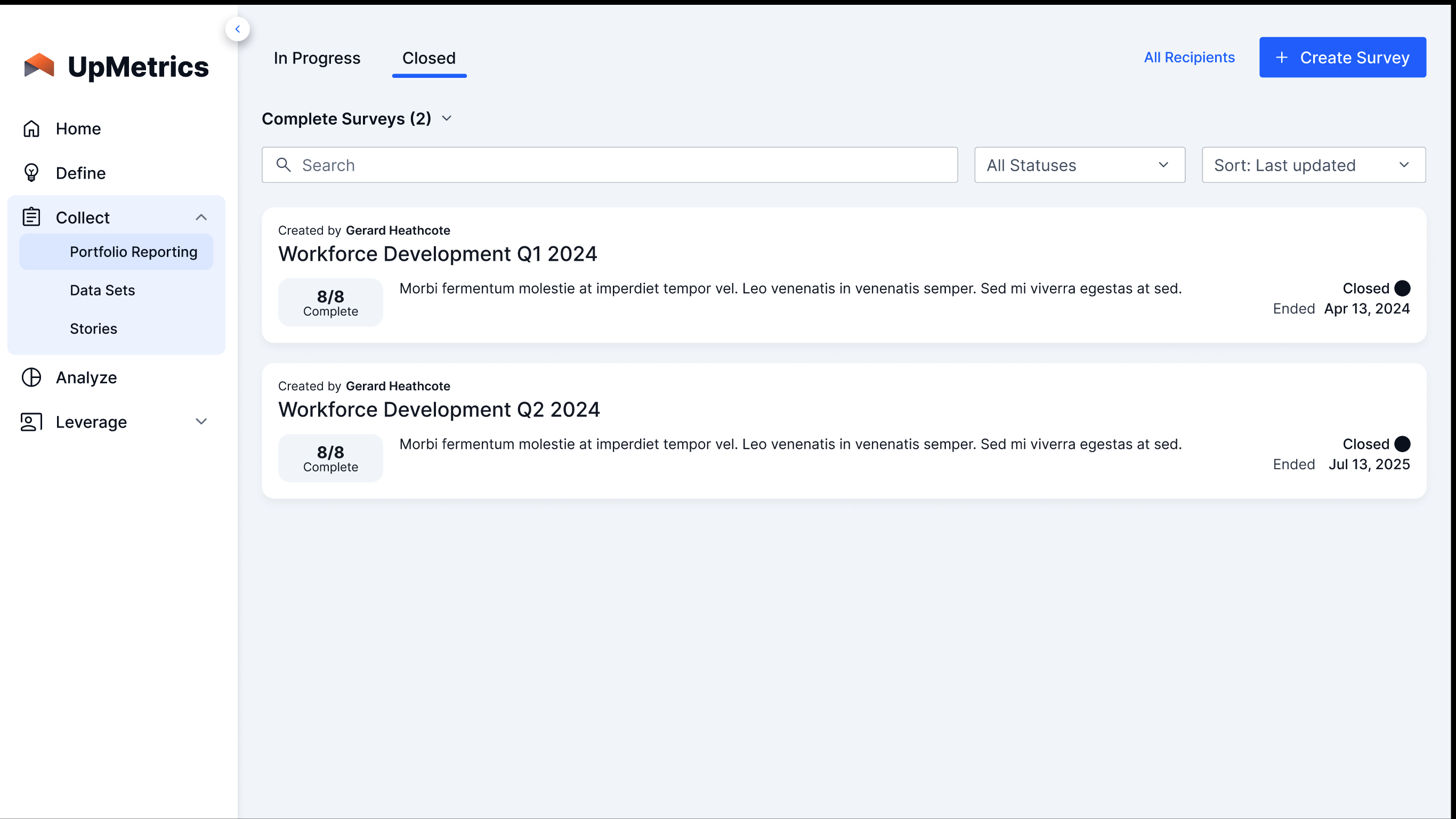Click the Search input field
The height and width of the screenshot is (819, 1456).
click(610, 164)
